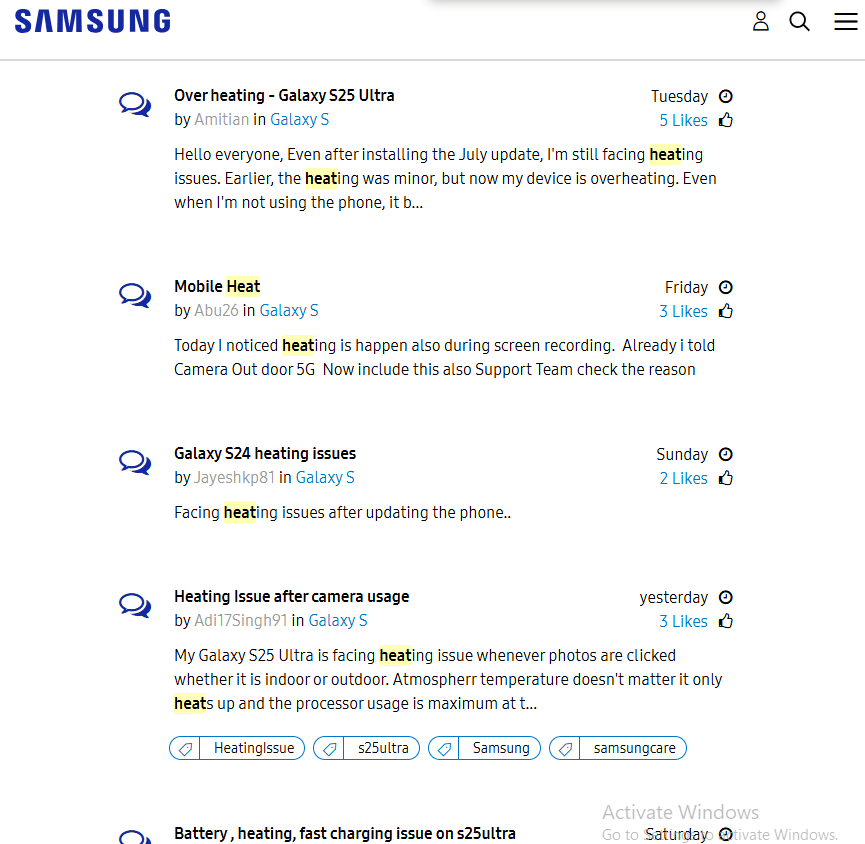Click '3 Likes' on Mobile Heat post

pyautogui.click(x=684, y=311)
